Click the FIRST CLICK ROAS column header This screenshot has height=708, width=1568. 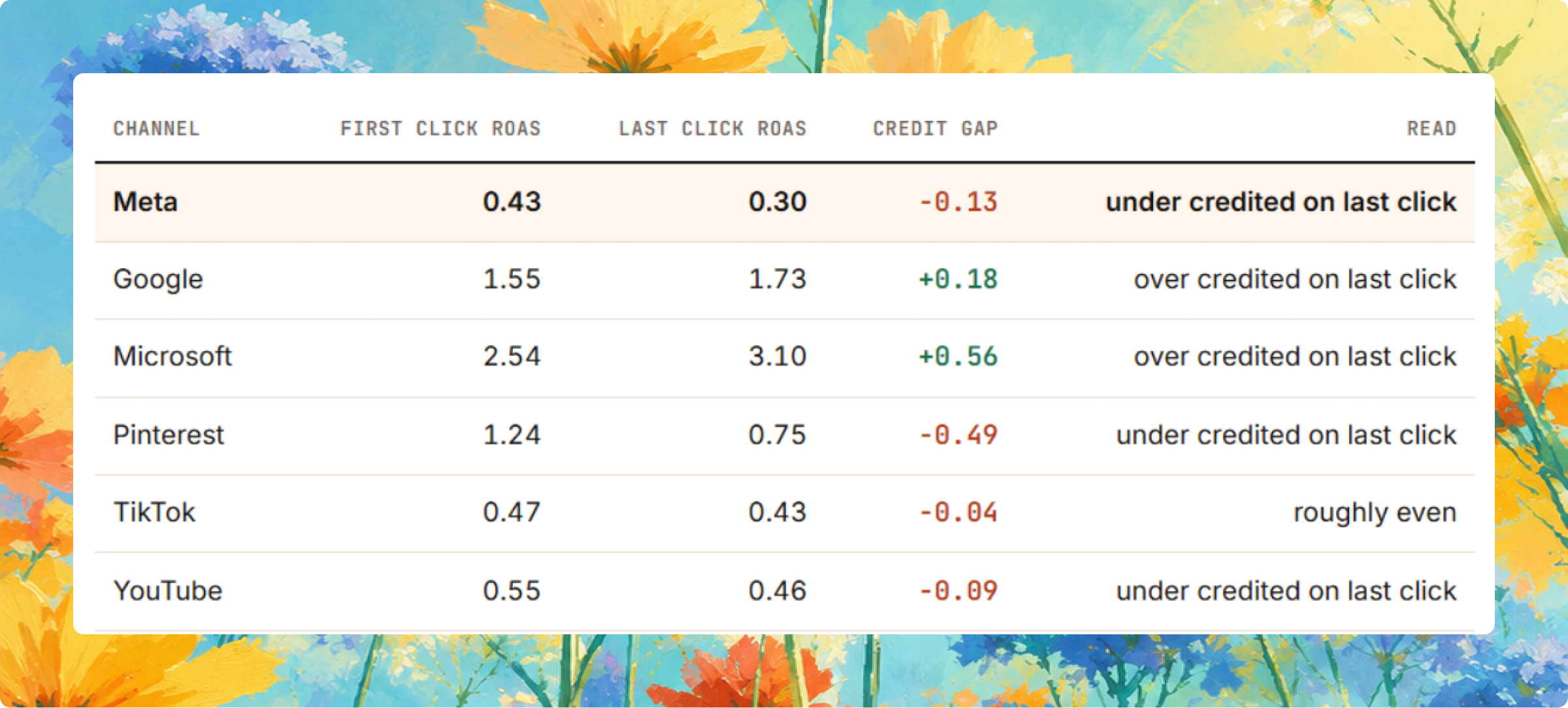coord(440,129)
